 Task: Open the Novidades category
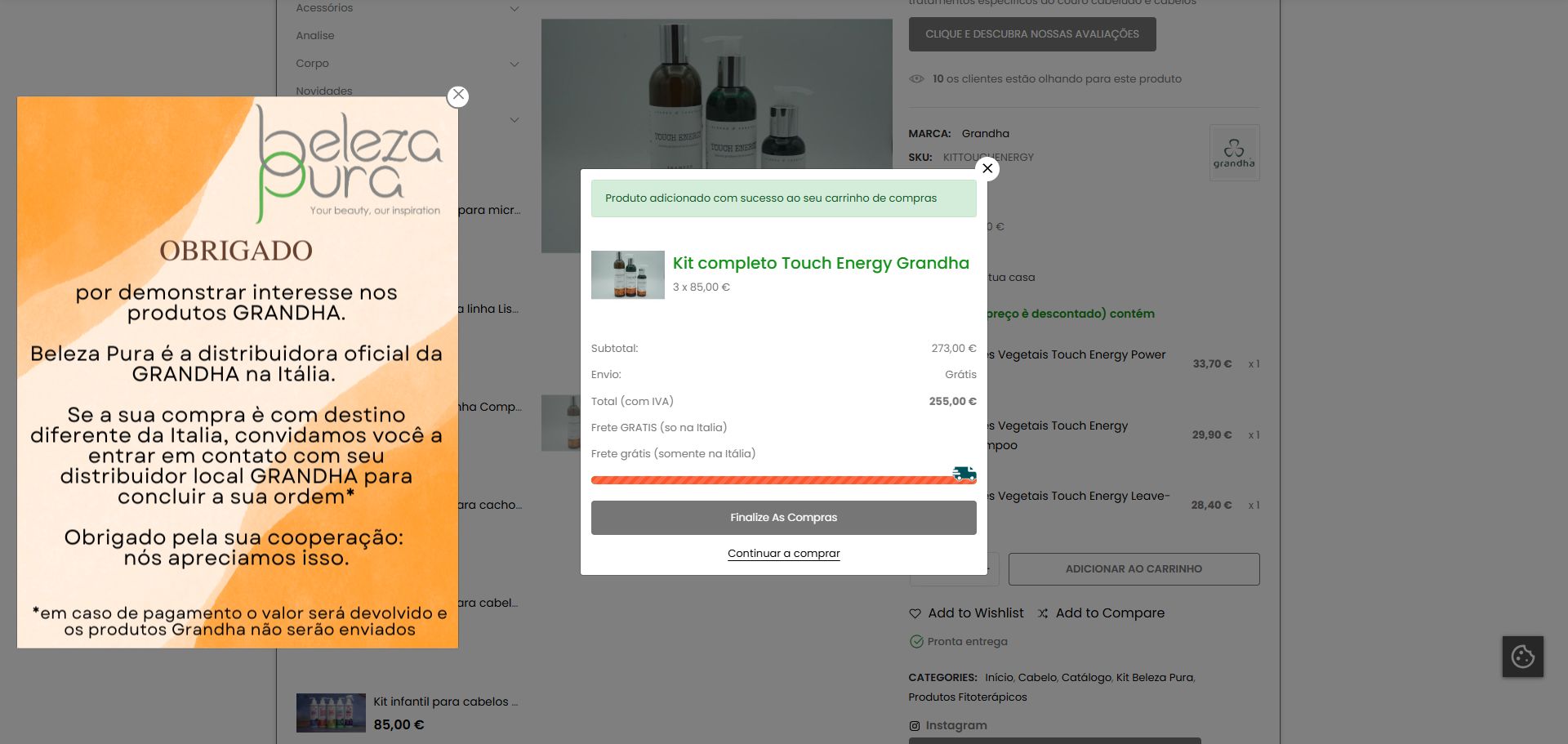324,91
